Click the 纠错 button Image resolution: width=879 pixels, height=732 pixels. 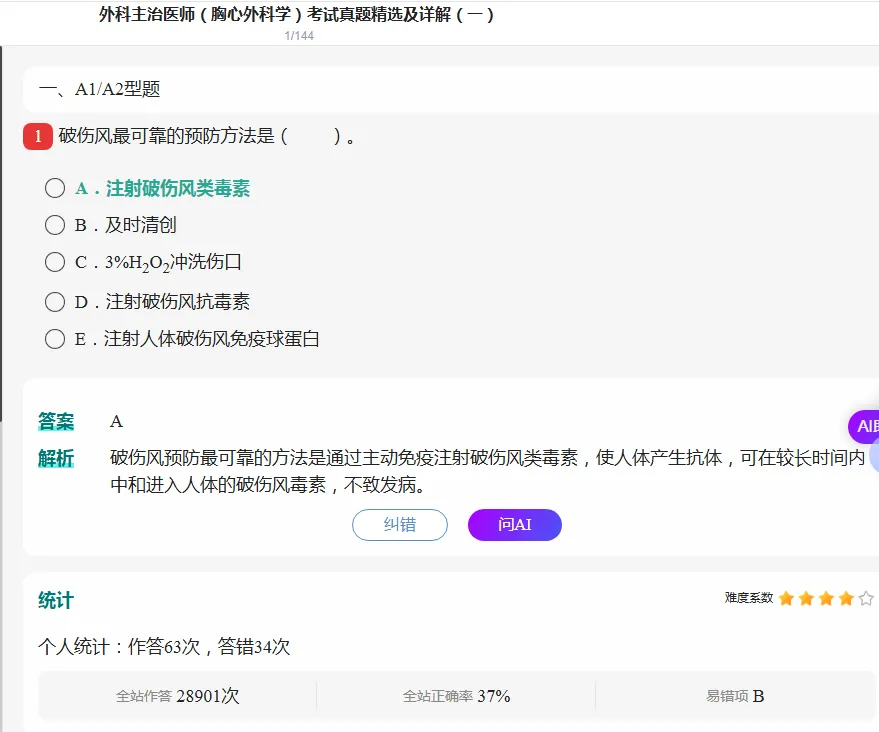click(400, 525)
